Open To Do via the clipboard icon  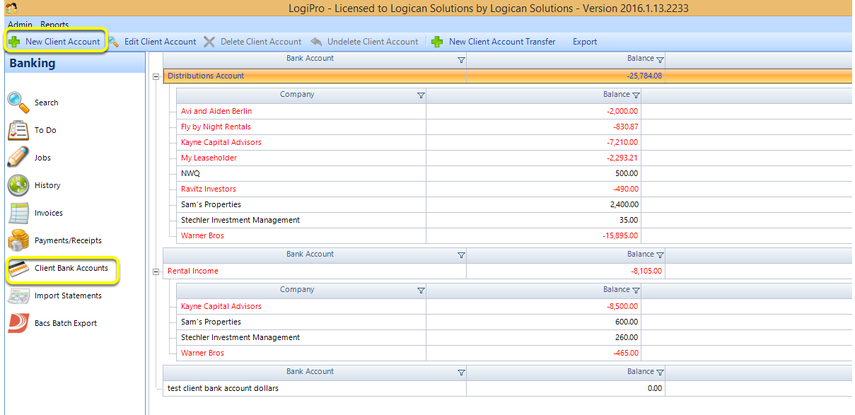click(x=17, y=130)
